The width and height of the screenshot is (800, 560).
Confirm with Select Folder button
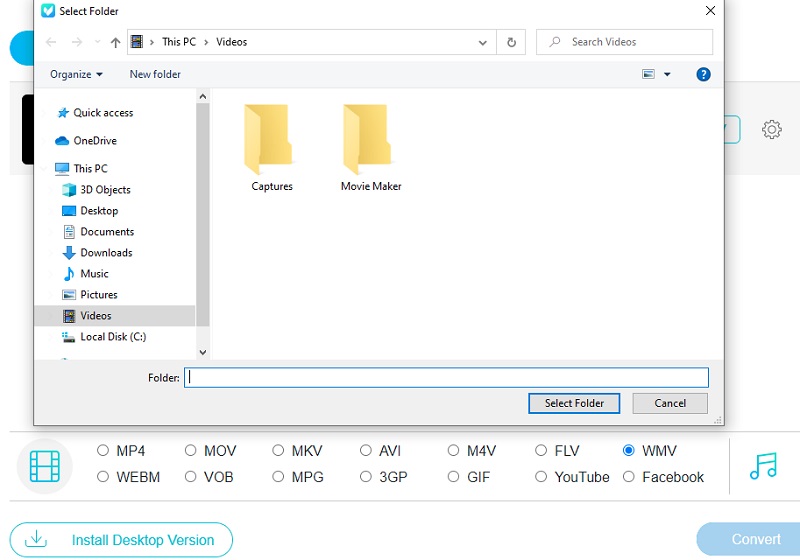coord(574,403)
